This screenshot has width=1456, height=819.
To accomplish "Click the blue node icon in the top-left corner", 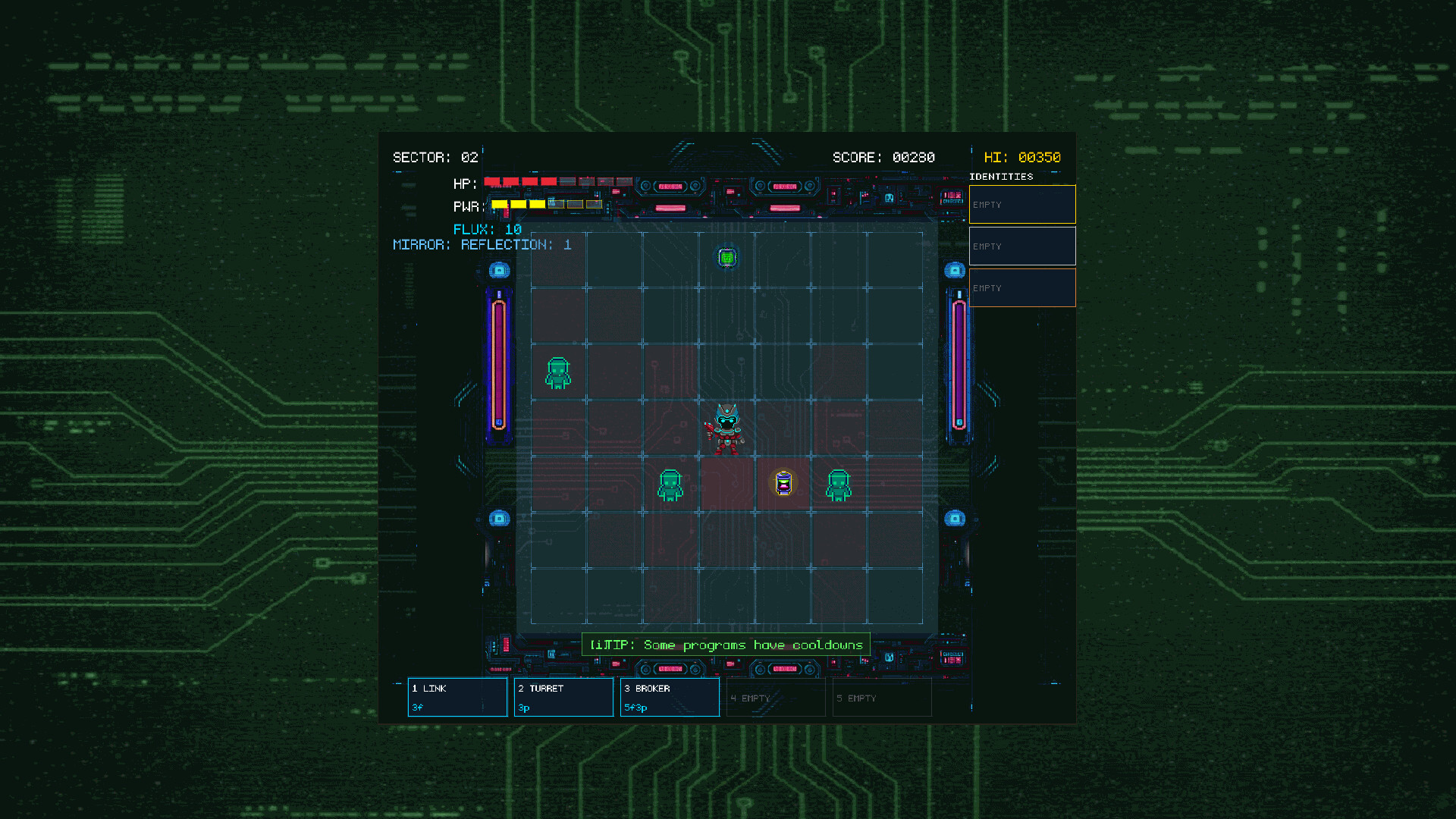I will click(x=500, y=269).
